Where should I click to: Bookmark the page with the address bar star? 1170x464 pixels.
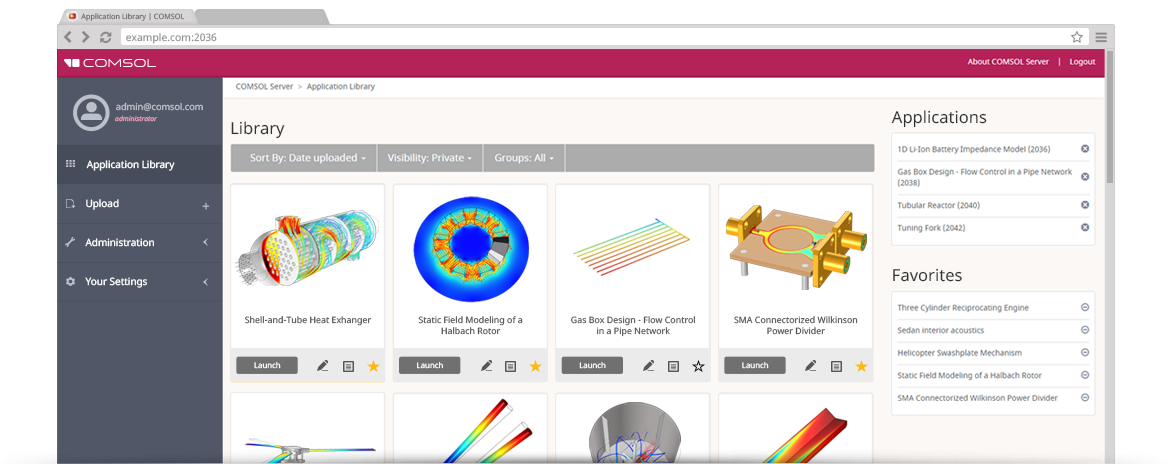(x=1077, y=37)
